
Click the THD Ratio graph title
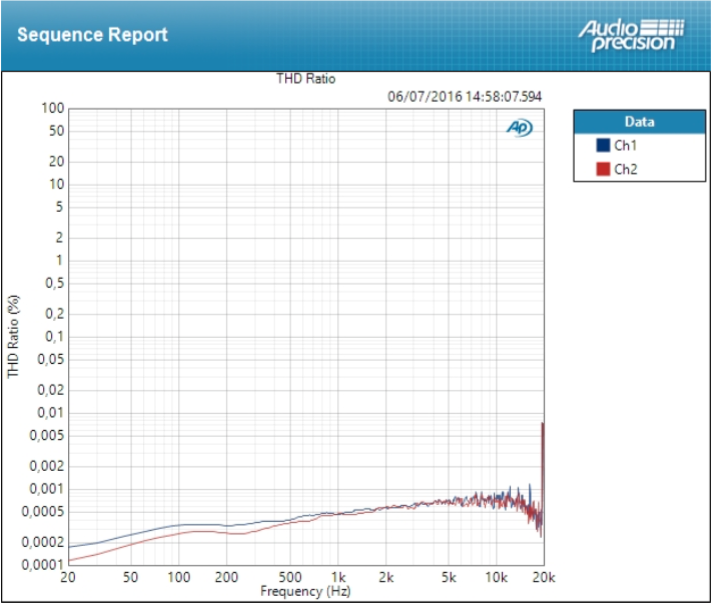[x=306, y=79]
